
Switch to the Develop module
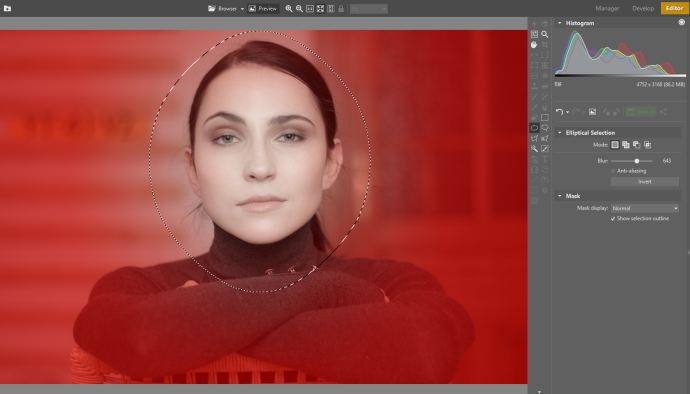click(643, 8)
